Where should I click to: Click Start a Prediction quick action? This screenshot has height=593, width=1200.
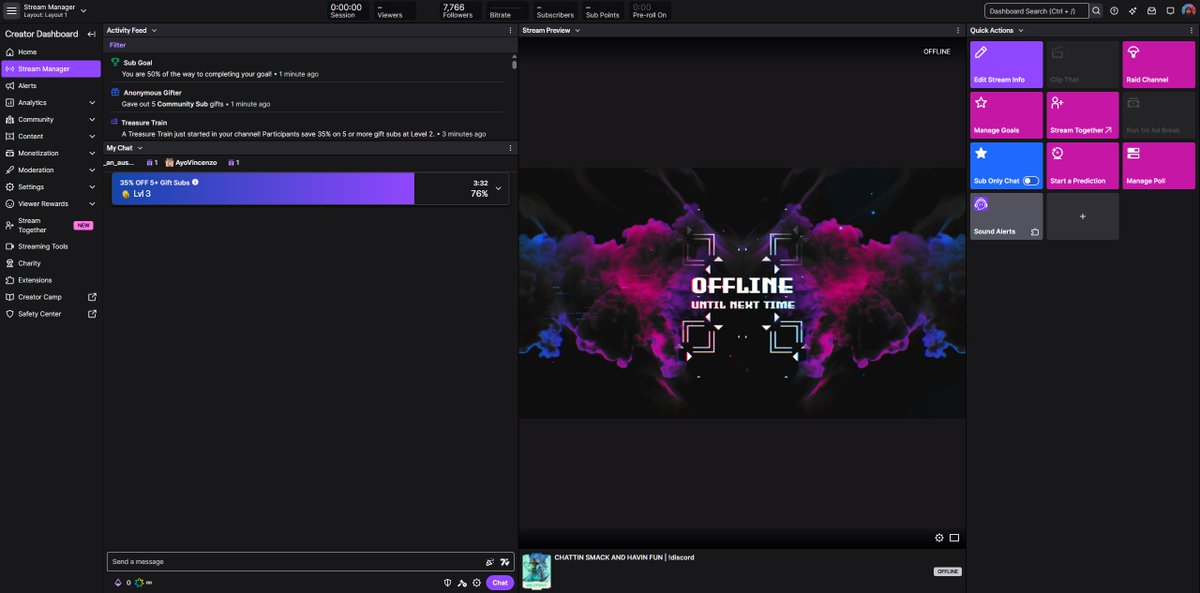(1082, 165)
